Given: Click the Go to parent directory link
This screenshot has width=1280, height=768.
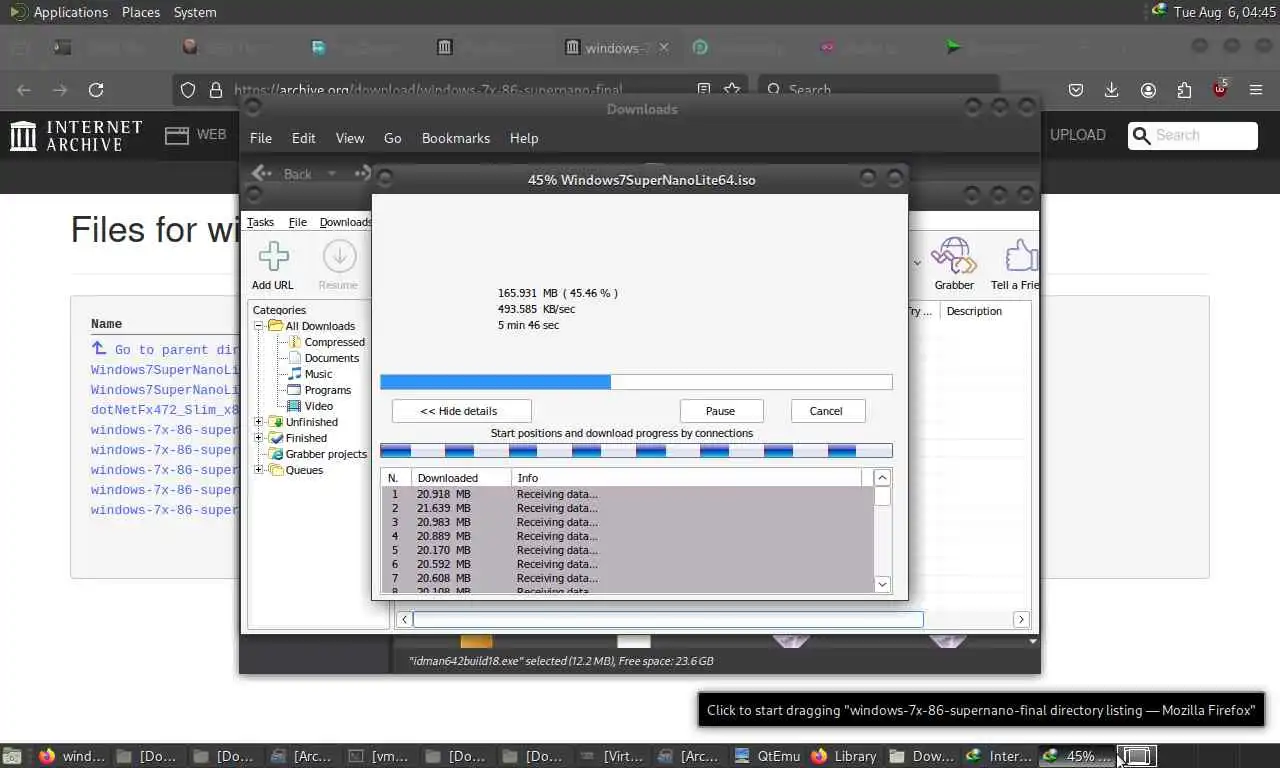Looking at the screenshot, I should point(164,349).
